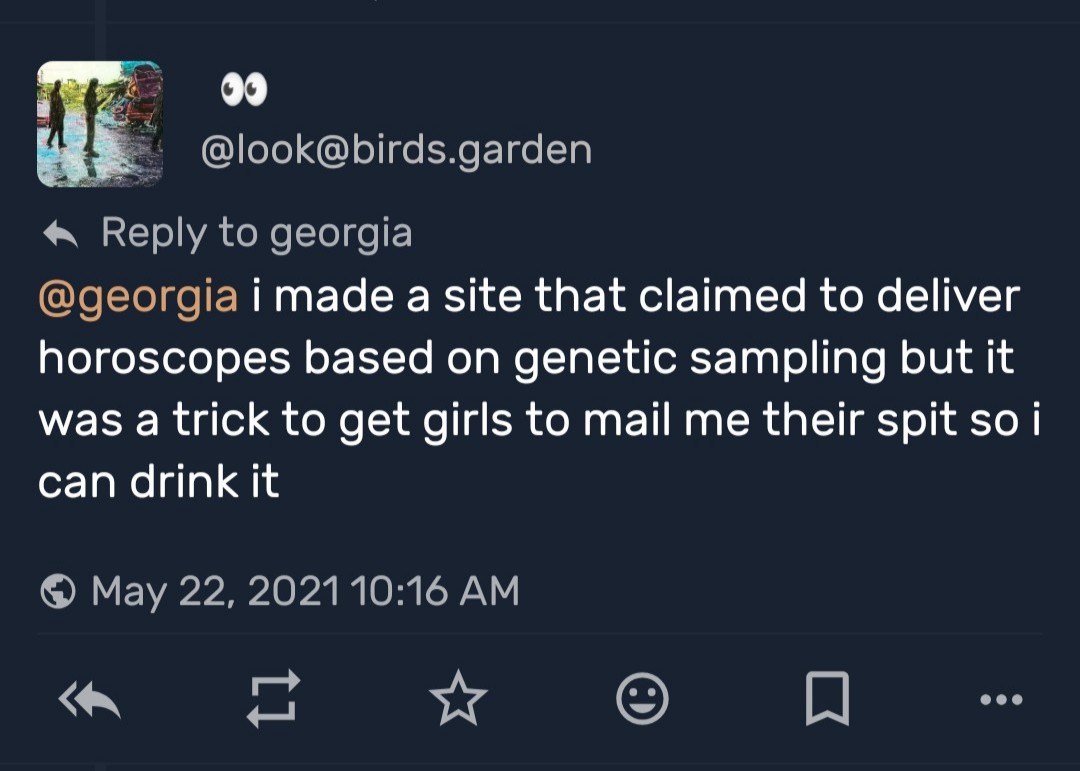Click the eyes emoji display name
This screenshot has width=1080, height=771.
244,92
